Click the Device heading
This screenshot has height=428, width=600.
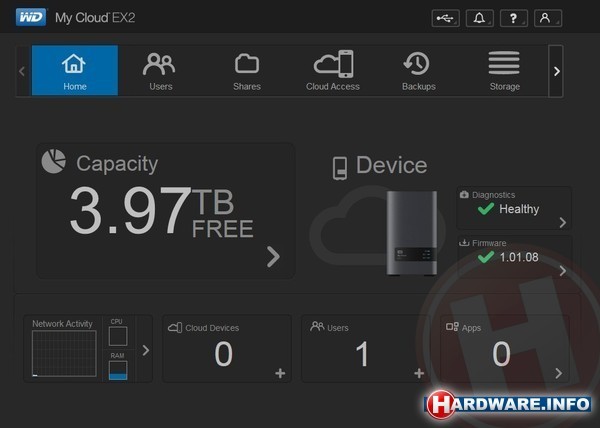pyautogui.click(x=391, y=165)
